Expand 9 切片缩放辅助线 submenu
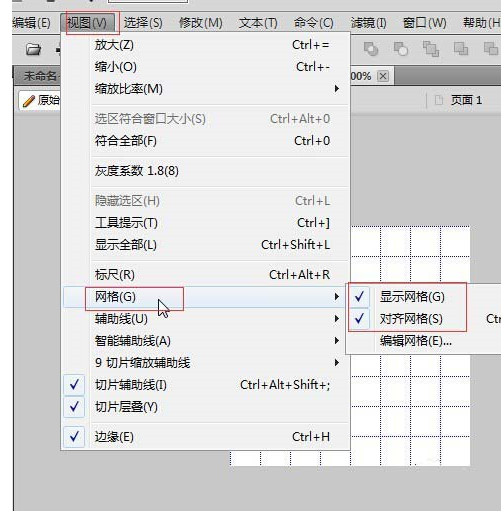Image resolution: width=501 pixels, height=511 pixels. (x=206, y=363)
